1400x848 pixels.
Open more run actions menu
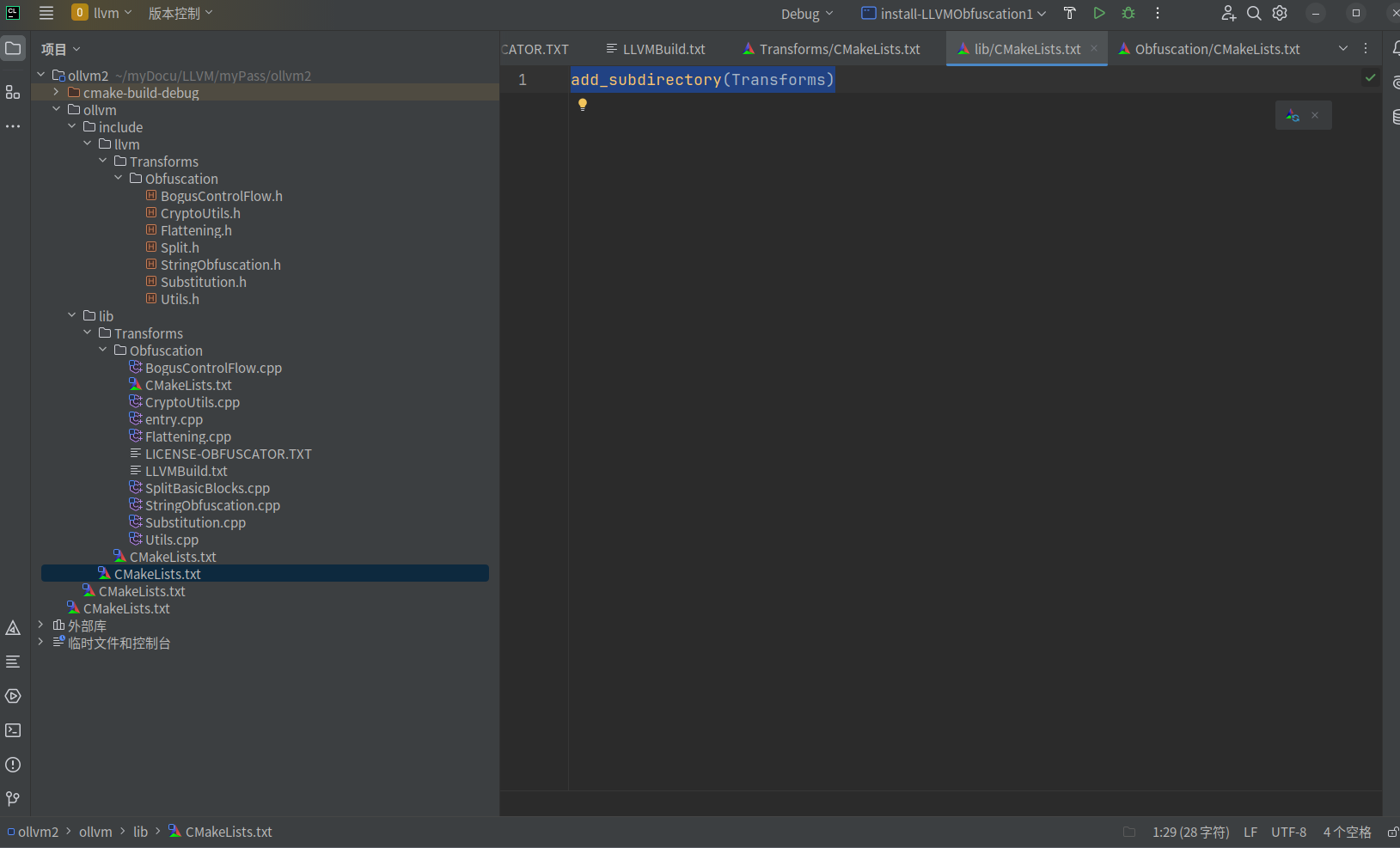(x=1158, y=13)
